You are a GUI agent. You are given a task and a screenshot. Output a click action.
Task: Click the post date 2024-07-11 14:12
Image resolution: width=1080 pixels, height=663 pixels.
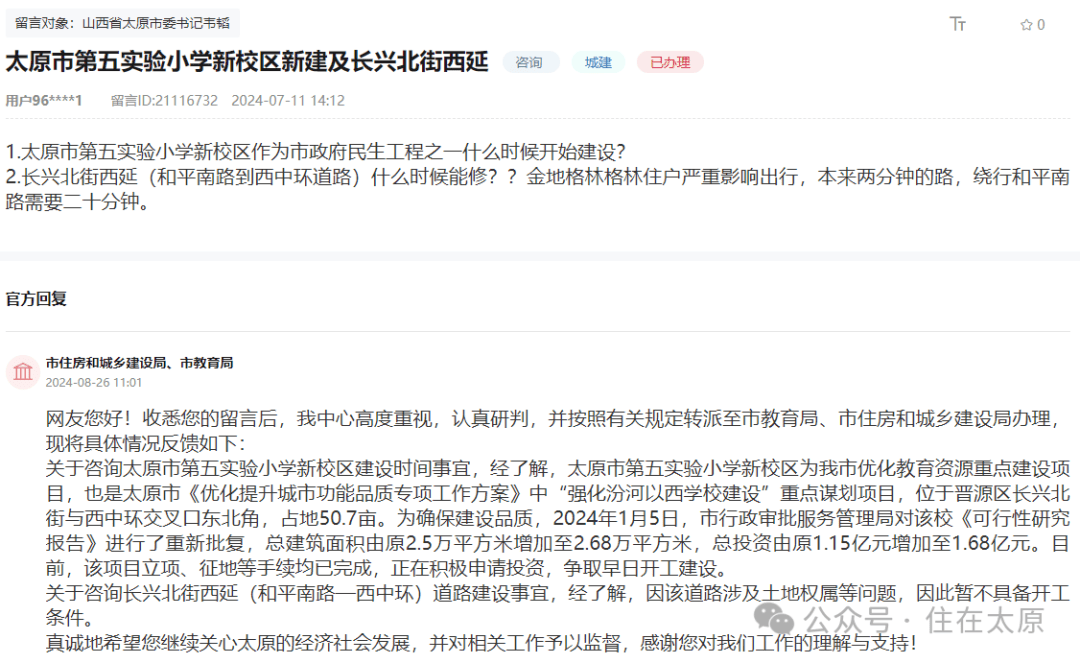(288, 101)
